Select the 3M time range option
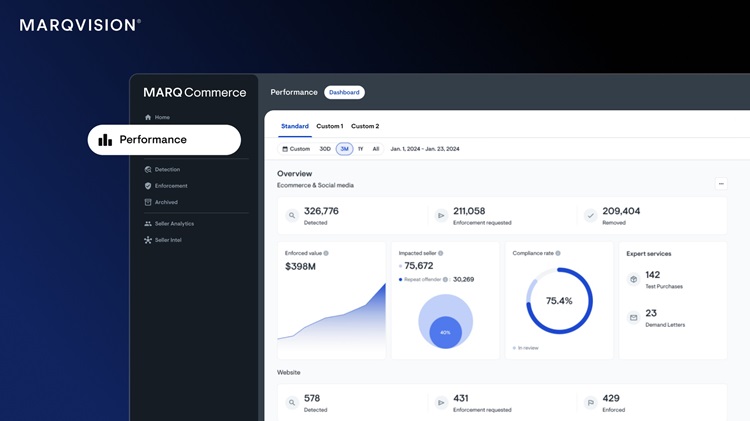 point(344,149)
